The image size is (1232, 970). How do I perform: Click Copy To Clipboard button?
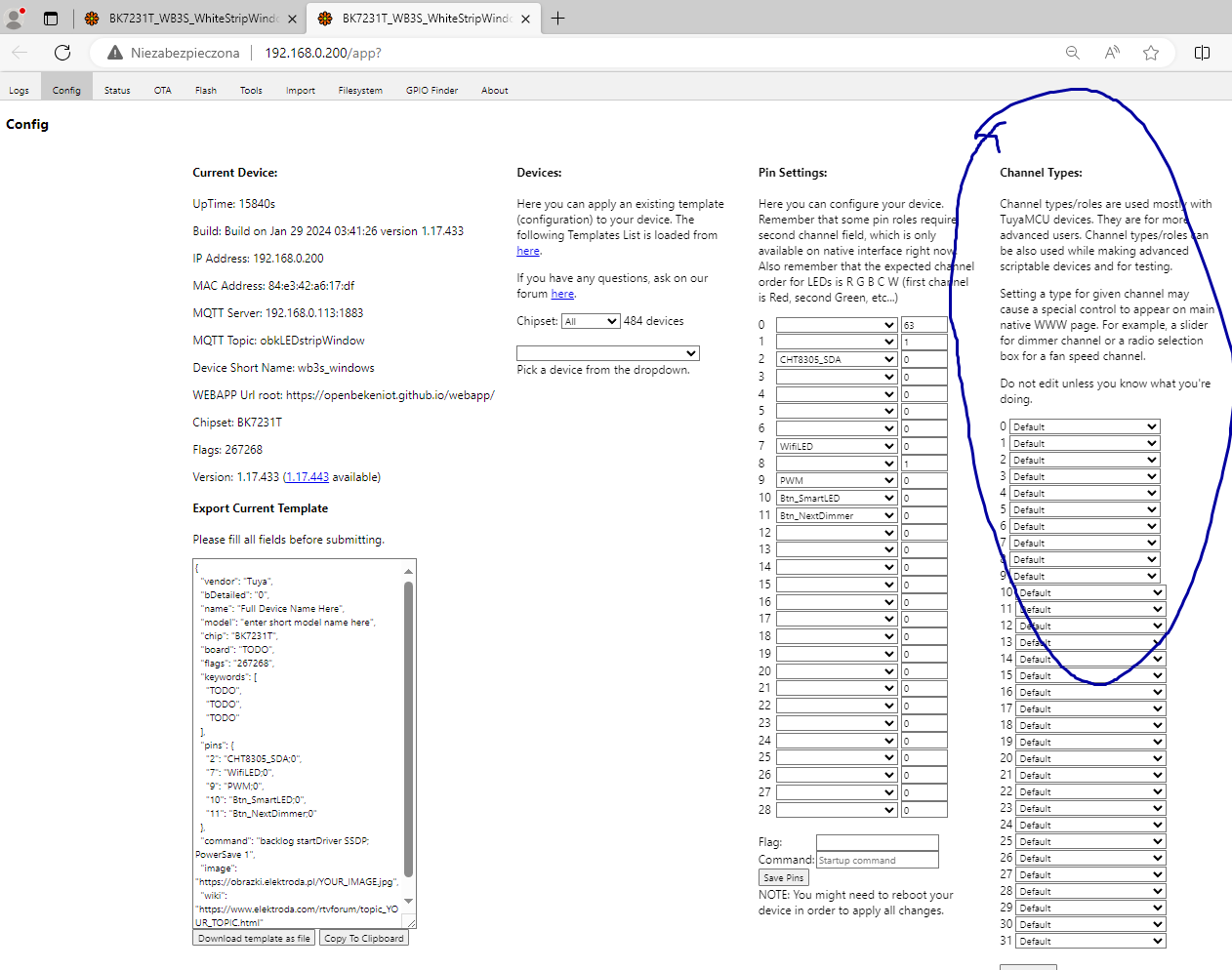(x=364, y=938)
